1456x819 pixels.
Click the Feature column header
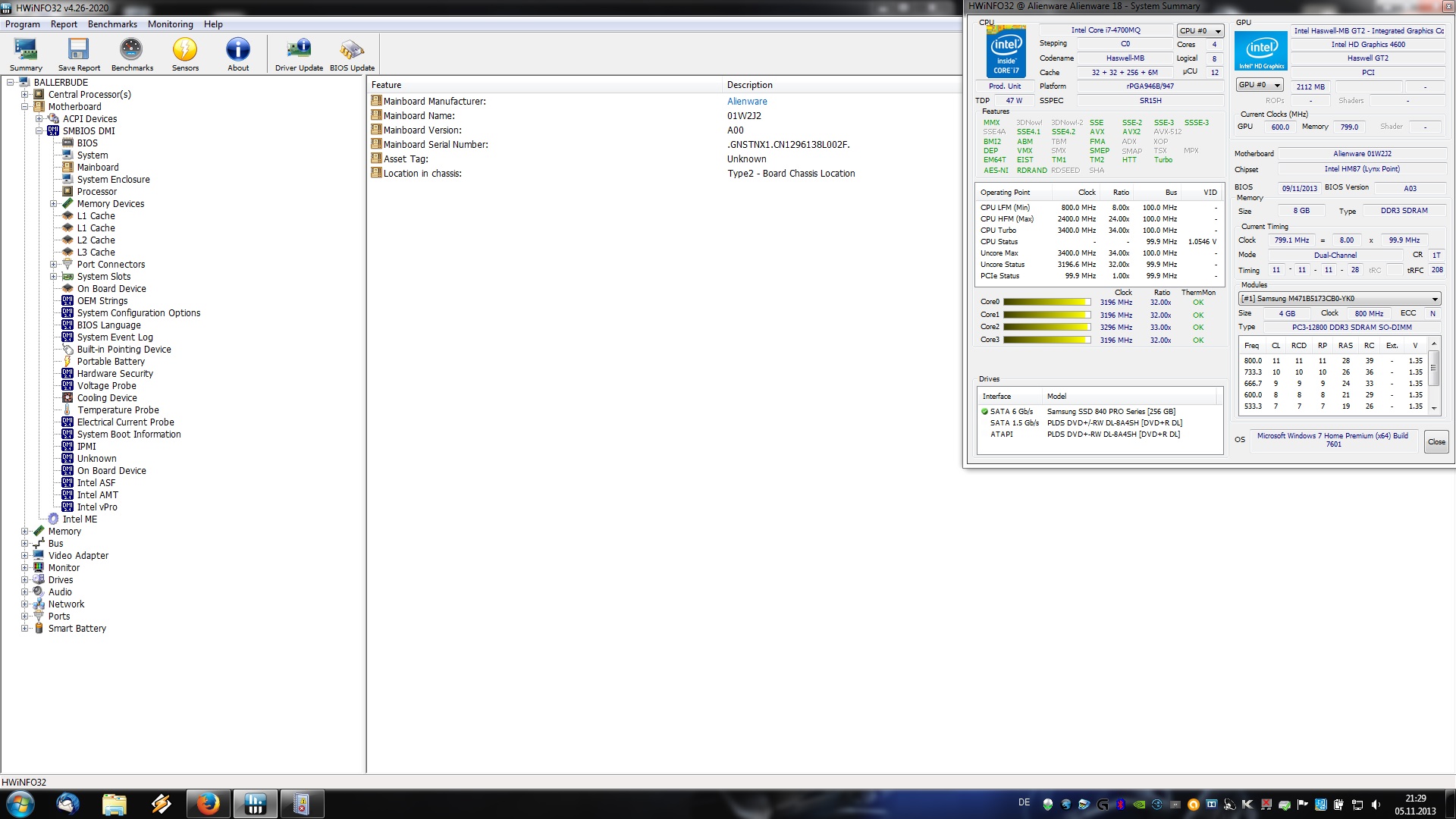tap(545, 85)
